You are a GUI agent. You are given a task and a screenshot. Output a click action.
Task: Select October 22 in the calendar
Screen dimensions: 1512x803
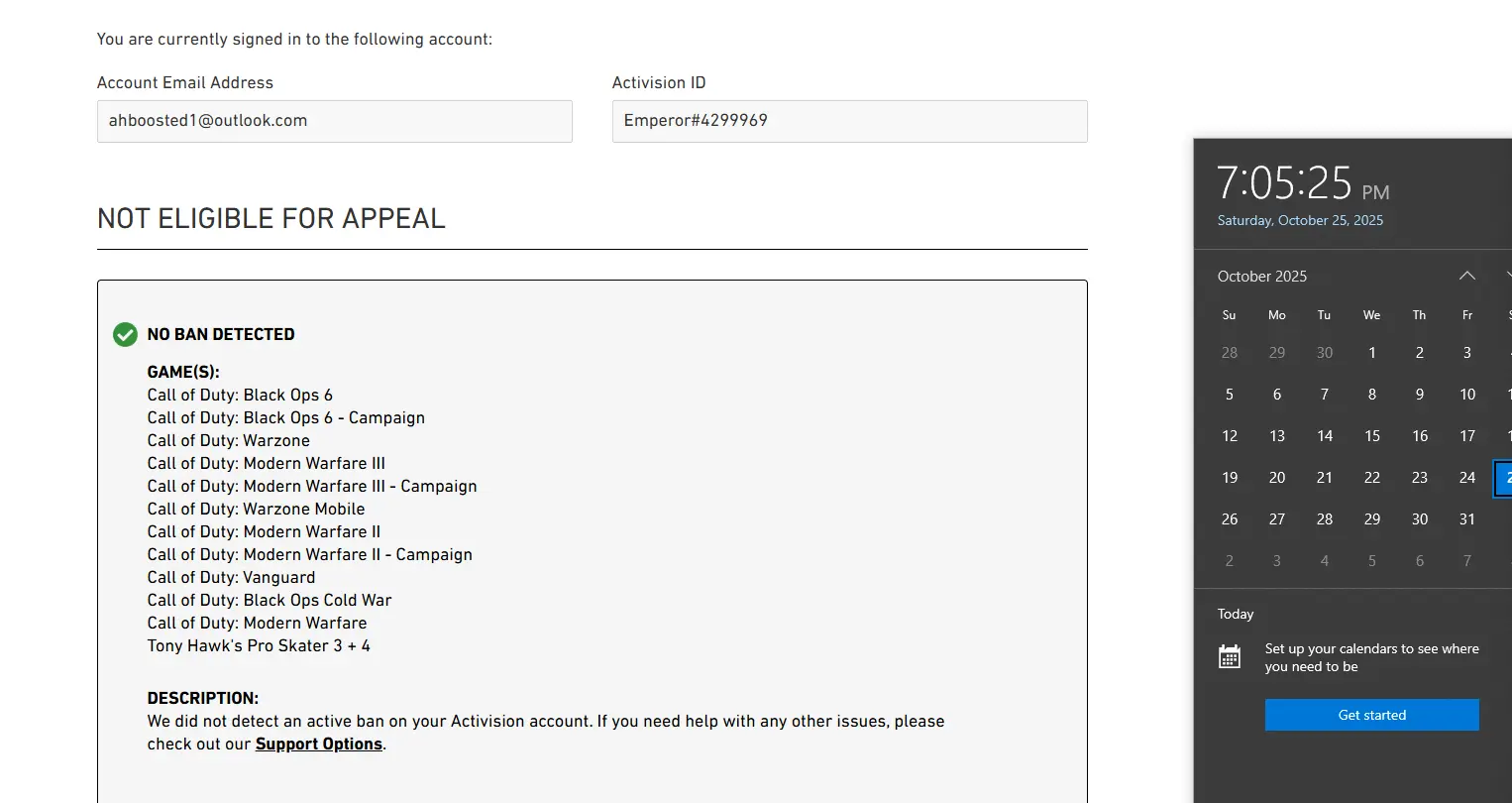point(1371,477)
